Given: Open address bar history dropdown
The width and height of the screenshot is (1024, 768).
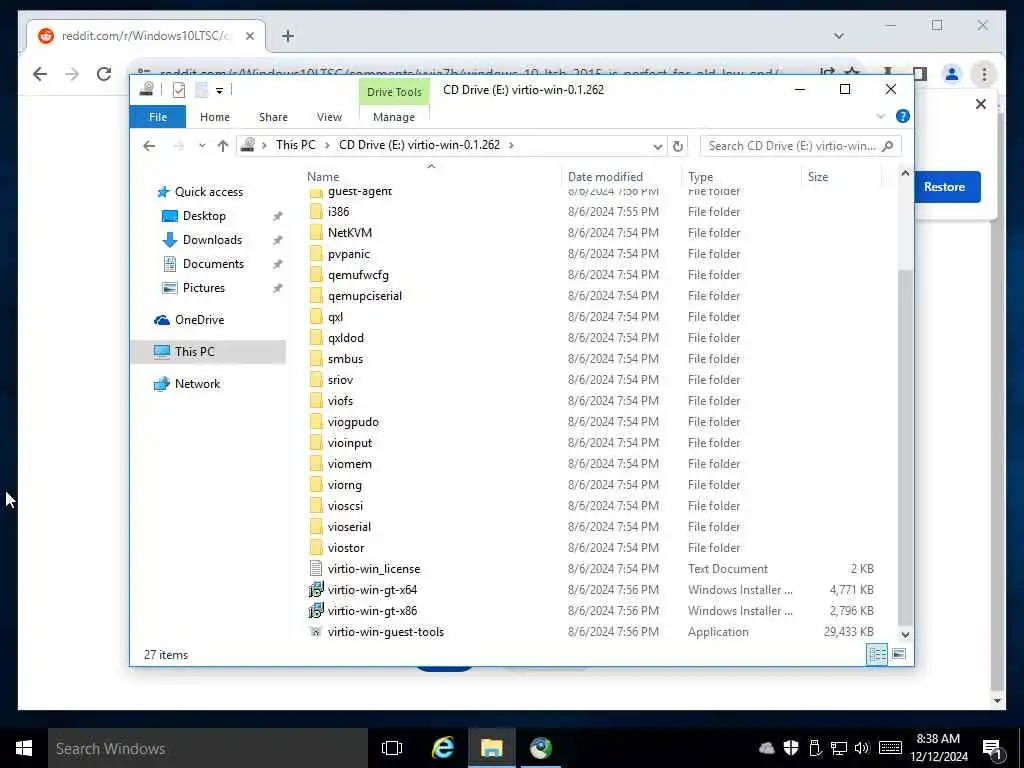Looking at the screenshot, I should point(658,146).
